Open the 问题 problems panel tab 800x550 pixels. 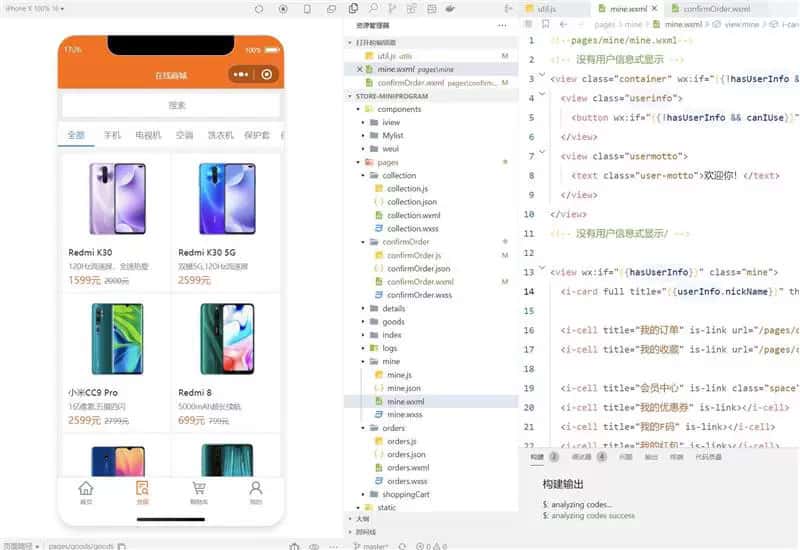pos(626,457)
